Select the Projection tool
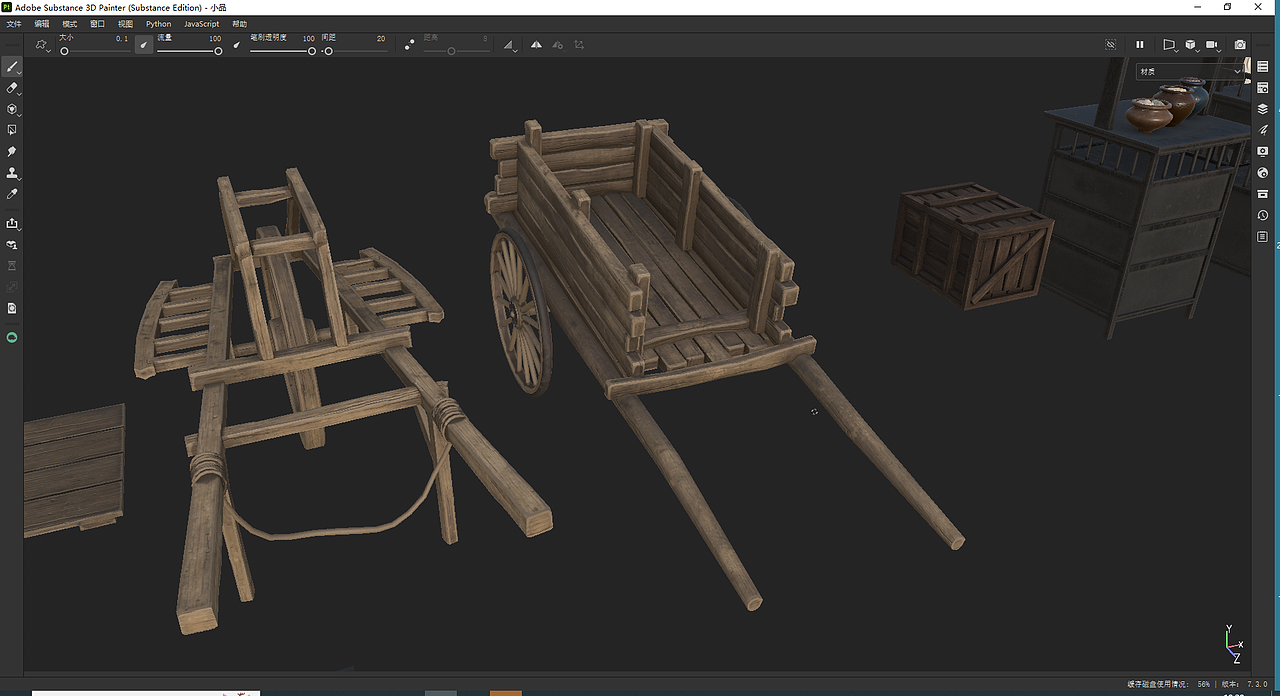The height and width of the screenshot is (696, 1280). pyautogui.click(x=12, y=109)
